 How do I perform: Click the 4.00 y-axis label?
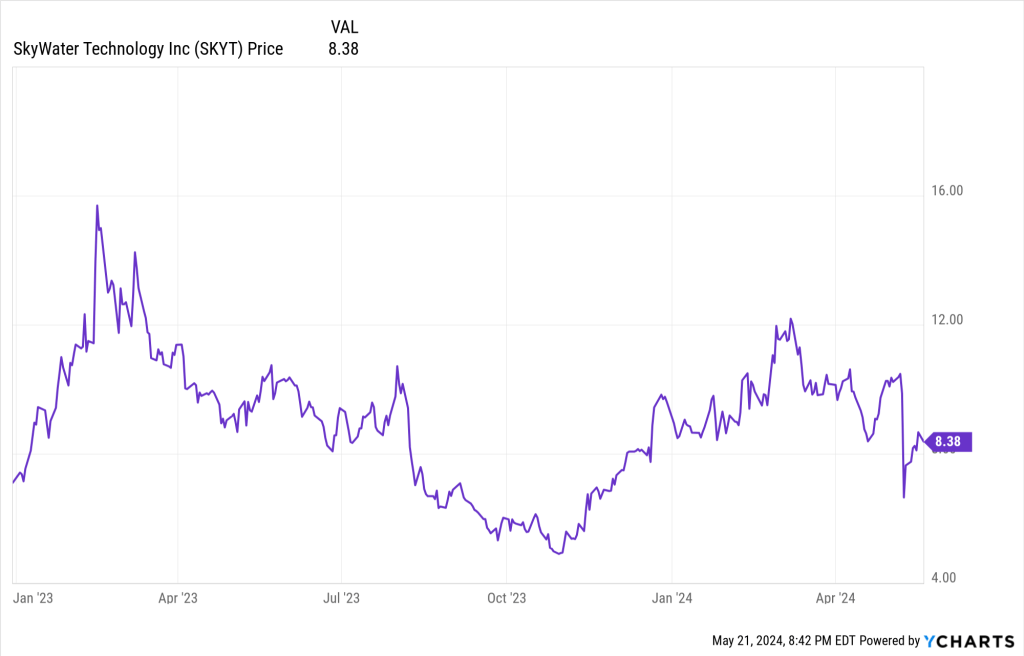click(x=945, y=577)
